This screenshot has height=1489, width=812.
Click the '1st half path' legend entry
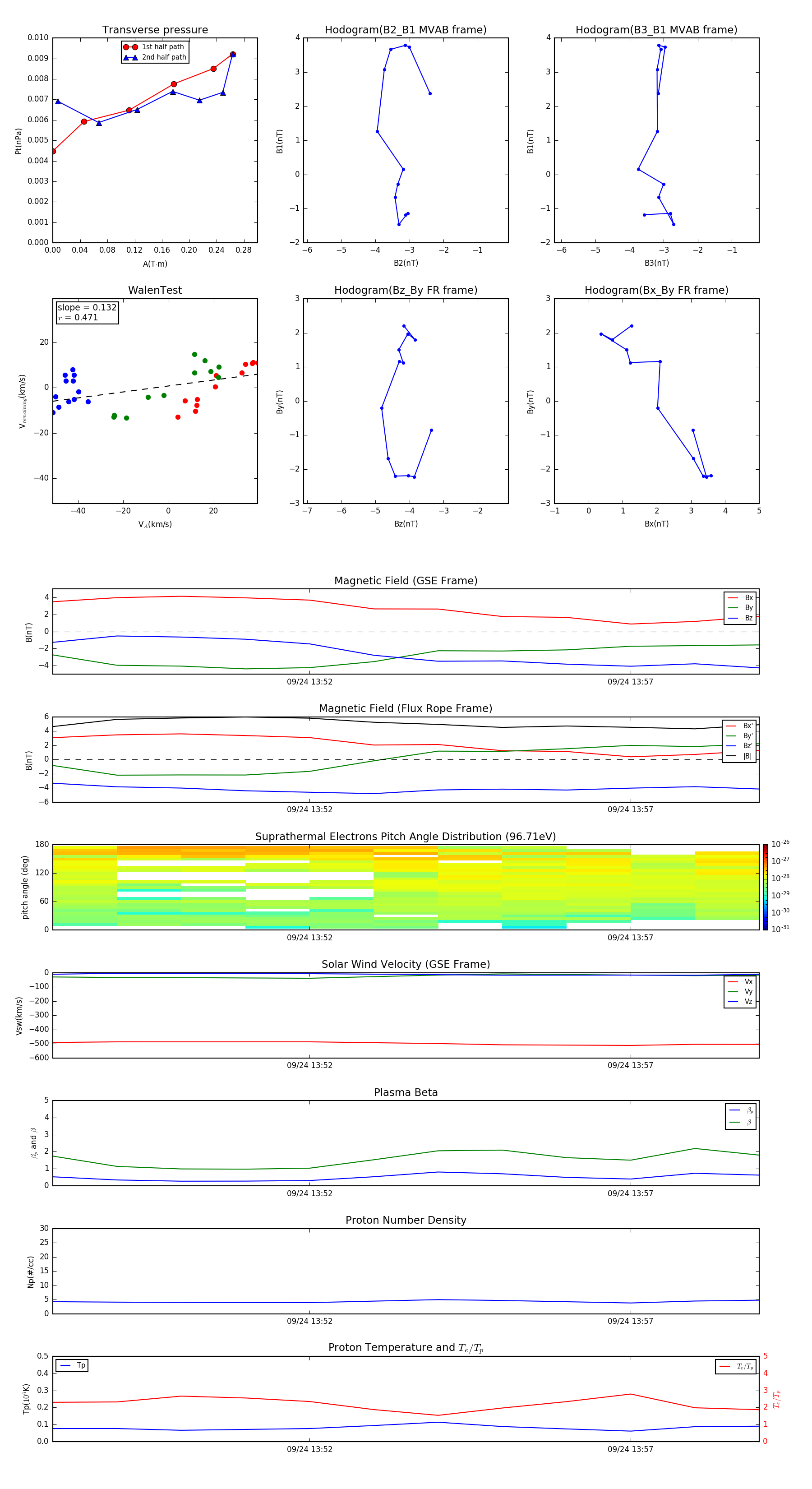154,47
